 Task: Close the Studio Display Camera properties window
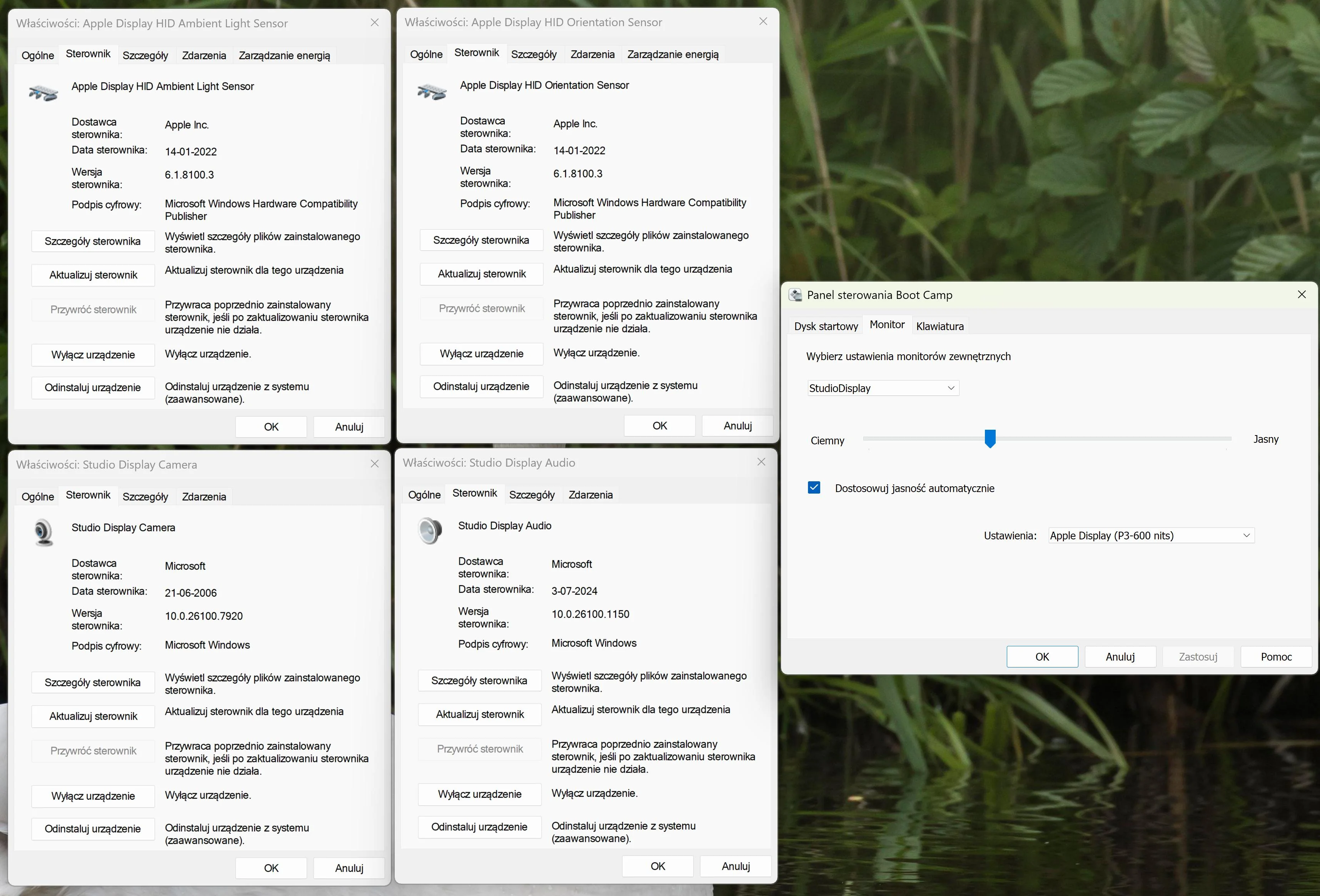click(374, 464)
